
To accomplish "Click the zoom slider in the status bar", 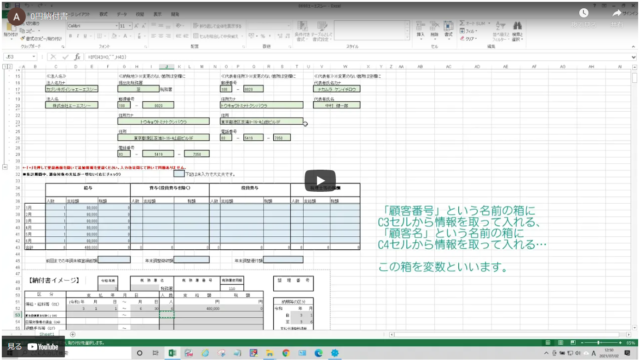I will [598, 343].
